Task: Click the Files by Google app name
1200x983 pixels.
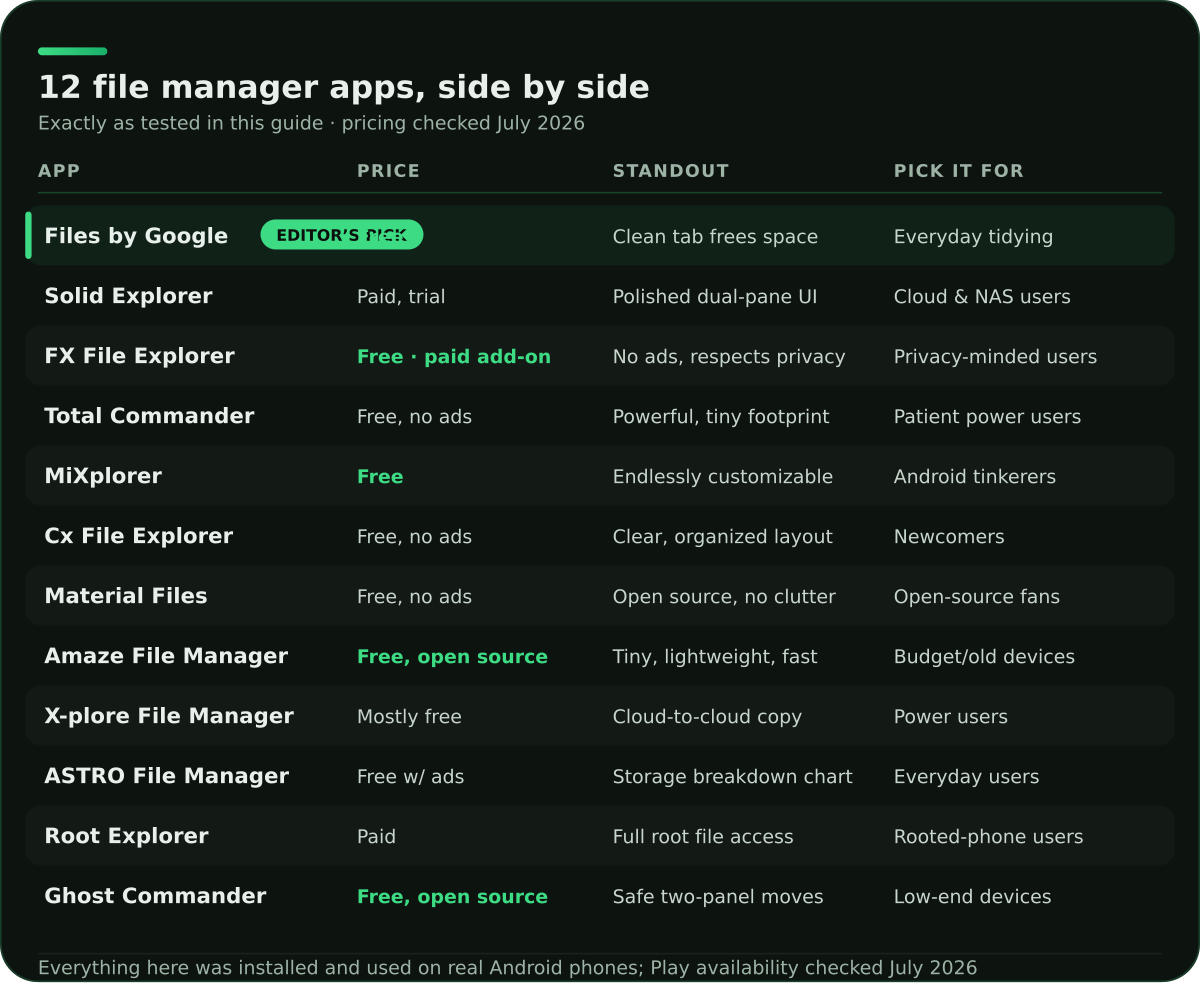Action: coord(136,236)
